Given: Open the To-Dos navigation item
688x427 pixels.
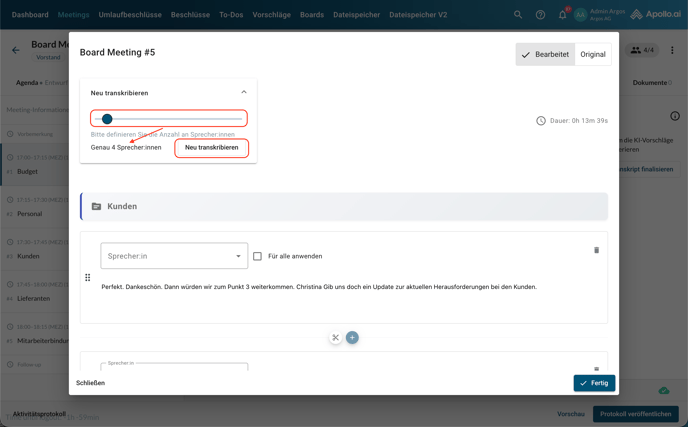Looking at the screenshot, I should (231, 15).
